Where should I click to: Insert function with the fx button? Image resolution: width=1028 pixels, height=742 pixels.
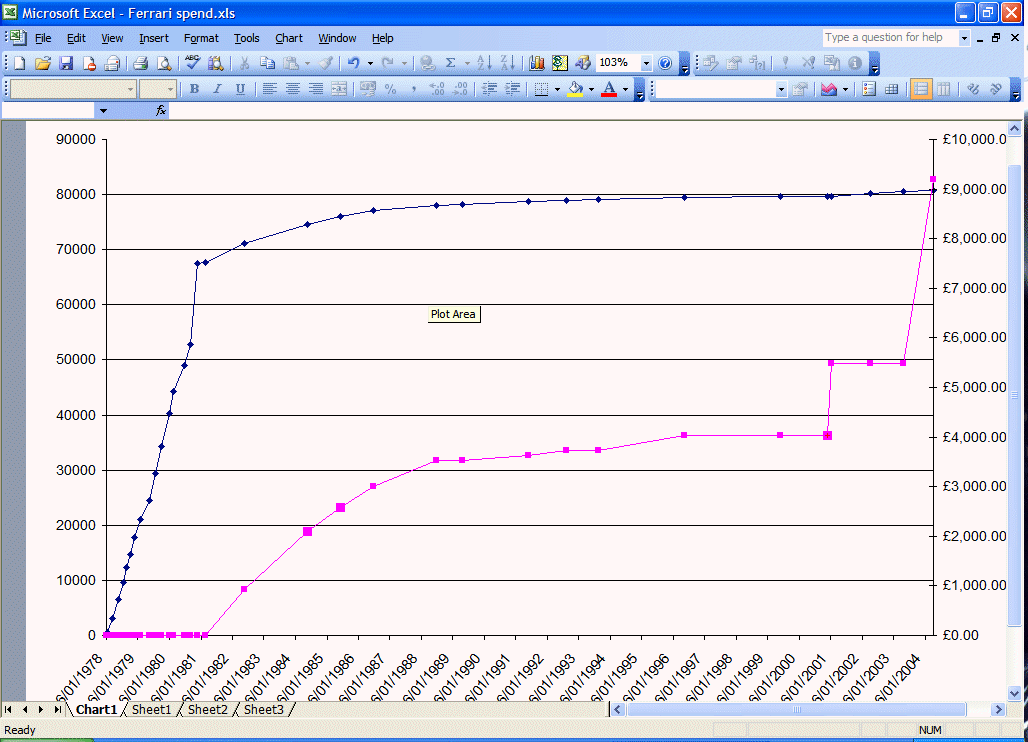point(161,111)
